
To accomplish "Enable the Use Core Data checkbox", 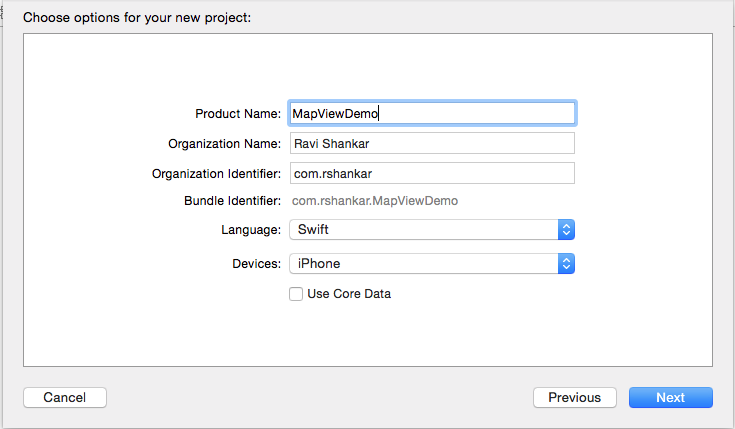I will [x=296, y=294].
